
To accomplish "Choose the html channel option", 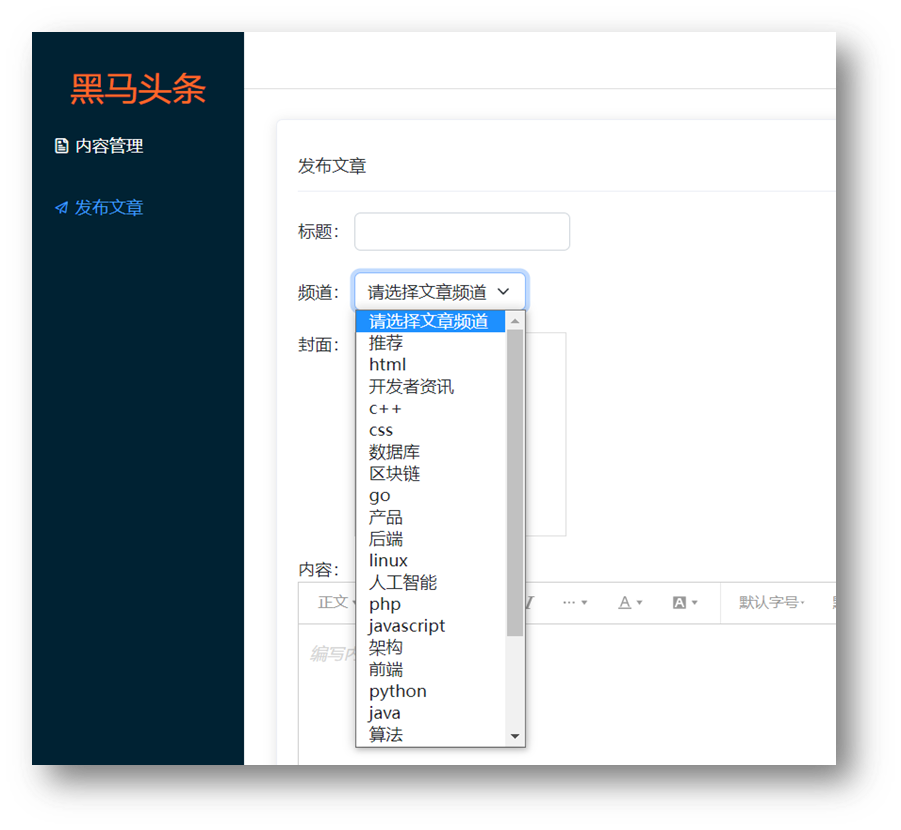I will point(387,365).
